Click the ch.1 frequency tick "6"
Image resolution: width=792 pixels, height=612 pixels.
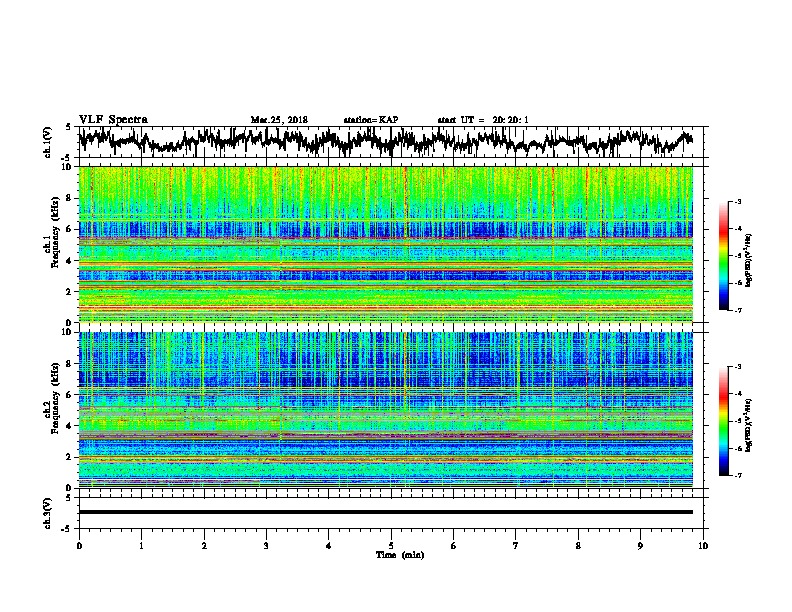71,230
